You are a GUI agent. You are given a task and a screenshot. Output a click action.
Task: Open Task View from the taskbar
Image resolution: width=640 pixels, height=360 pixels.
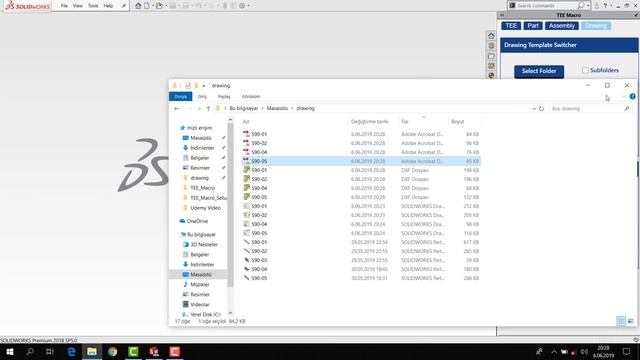(50, 351)
